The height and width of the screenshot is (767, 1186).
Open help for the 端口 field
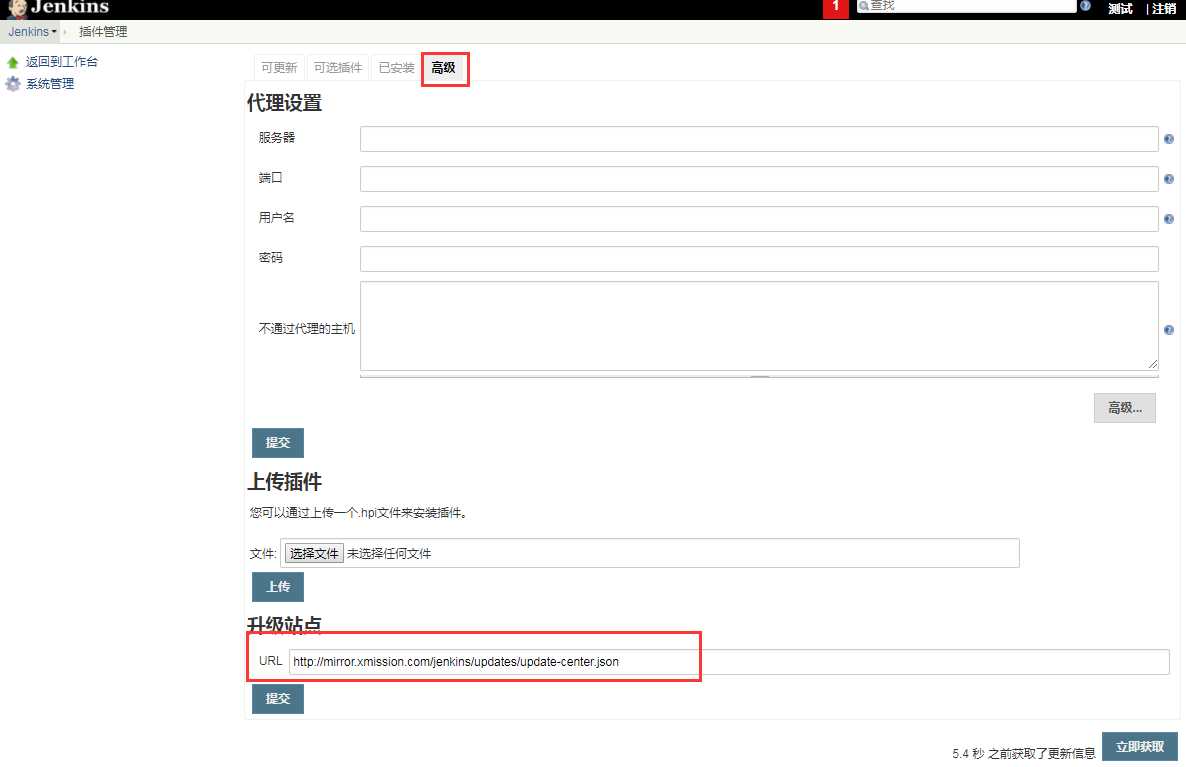(1169, 179)
